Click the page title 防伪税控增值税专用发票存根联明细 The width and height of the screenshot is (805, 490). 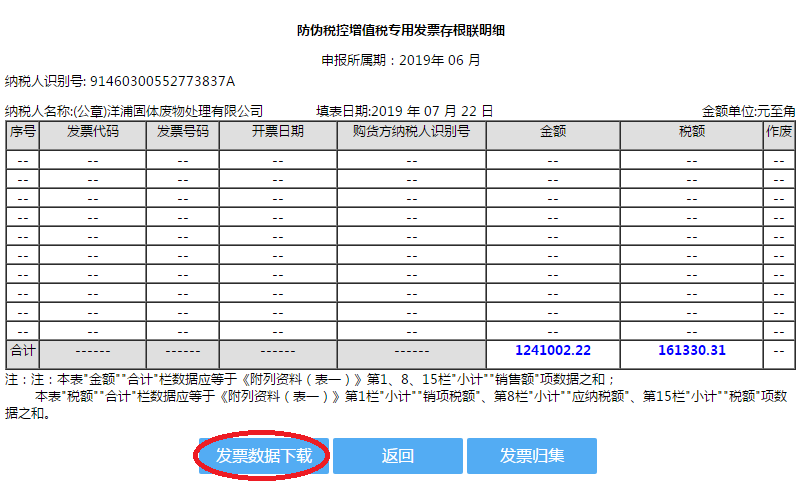tap(401, 30)
